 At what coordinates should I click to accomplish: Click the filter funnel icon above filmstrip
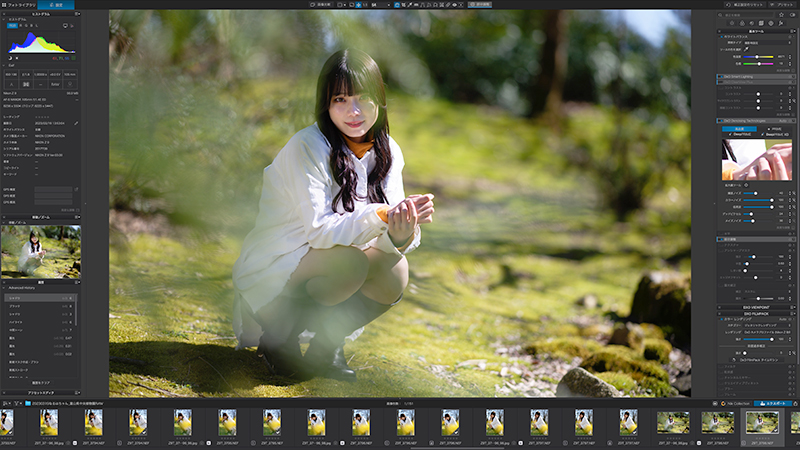tap(17, 403)
